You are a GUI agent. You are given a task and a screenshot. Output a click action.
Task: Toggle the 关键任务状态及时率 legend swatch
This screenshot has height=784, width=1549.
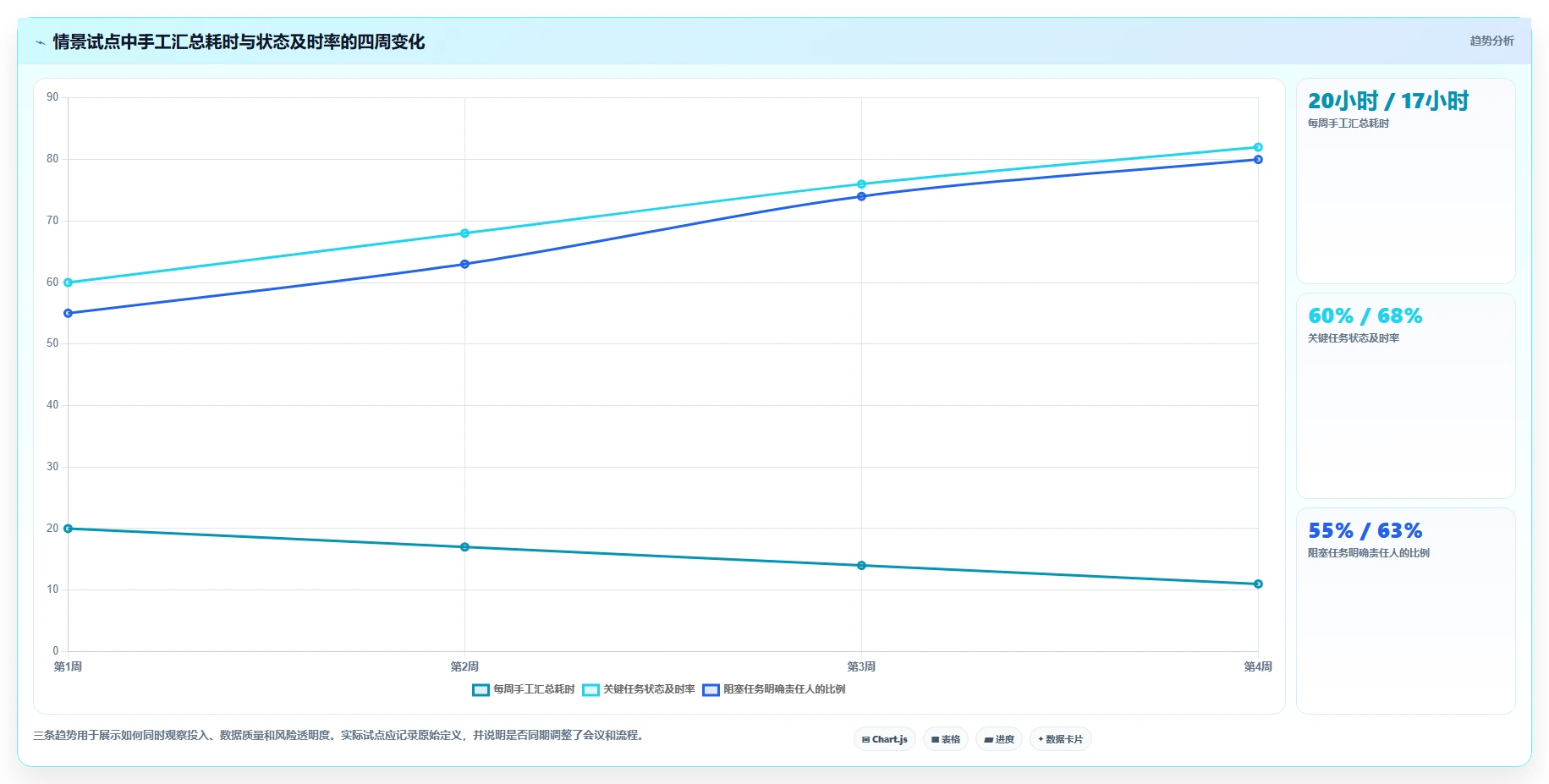590,690
